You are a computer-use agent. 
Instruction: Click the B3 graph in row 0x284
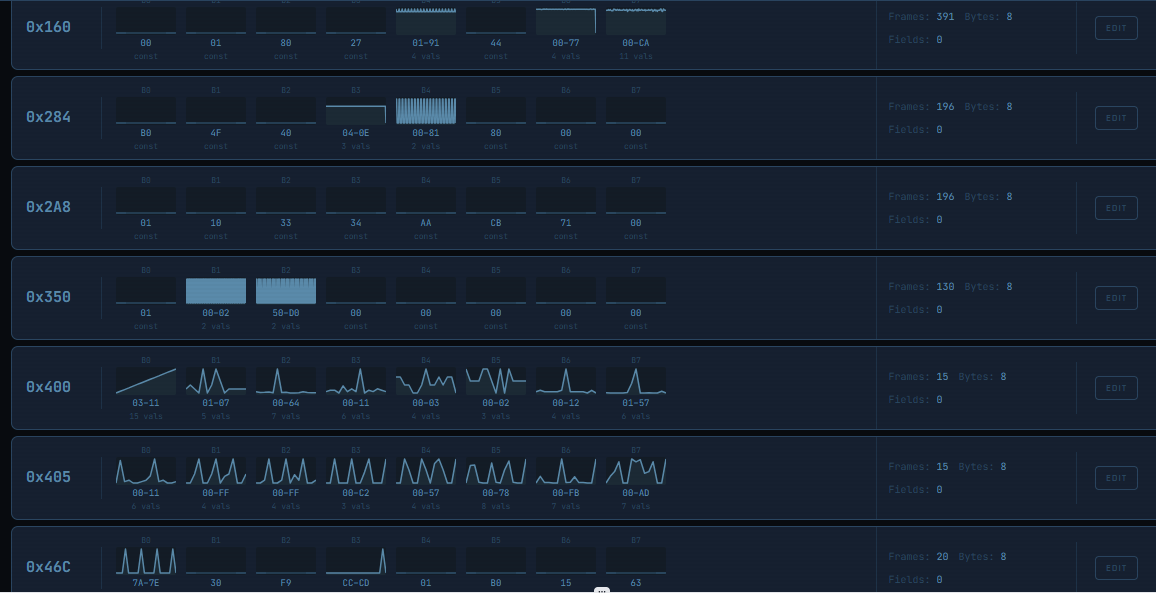coord(356,111)
